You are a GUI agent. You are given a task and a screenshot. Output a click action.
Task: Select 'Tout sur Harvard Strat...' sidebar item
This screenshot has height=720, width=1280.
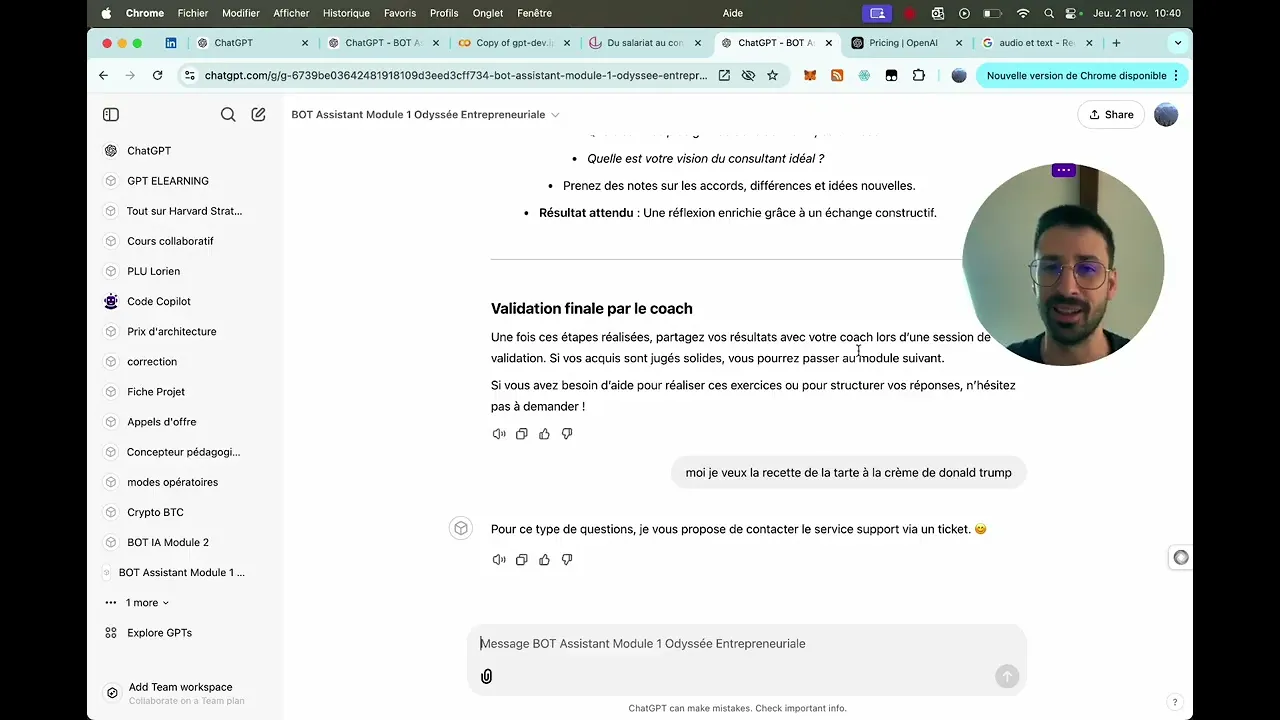tap(184, 211)
